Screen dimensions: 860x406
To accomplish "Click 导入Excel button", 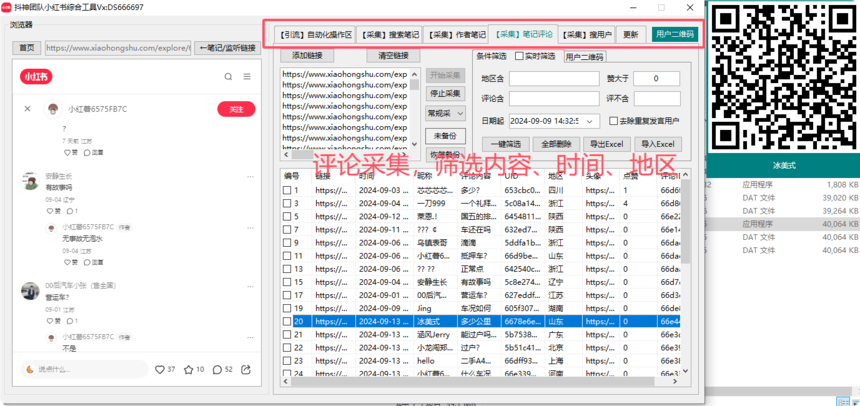I will [x=658, y=144].
